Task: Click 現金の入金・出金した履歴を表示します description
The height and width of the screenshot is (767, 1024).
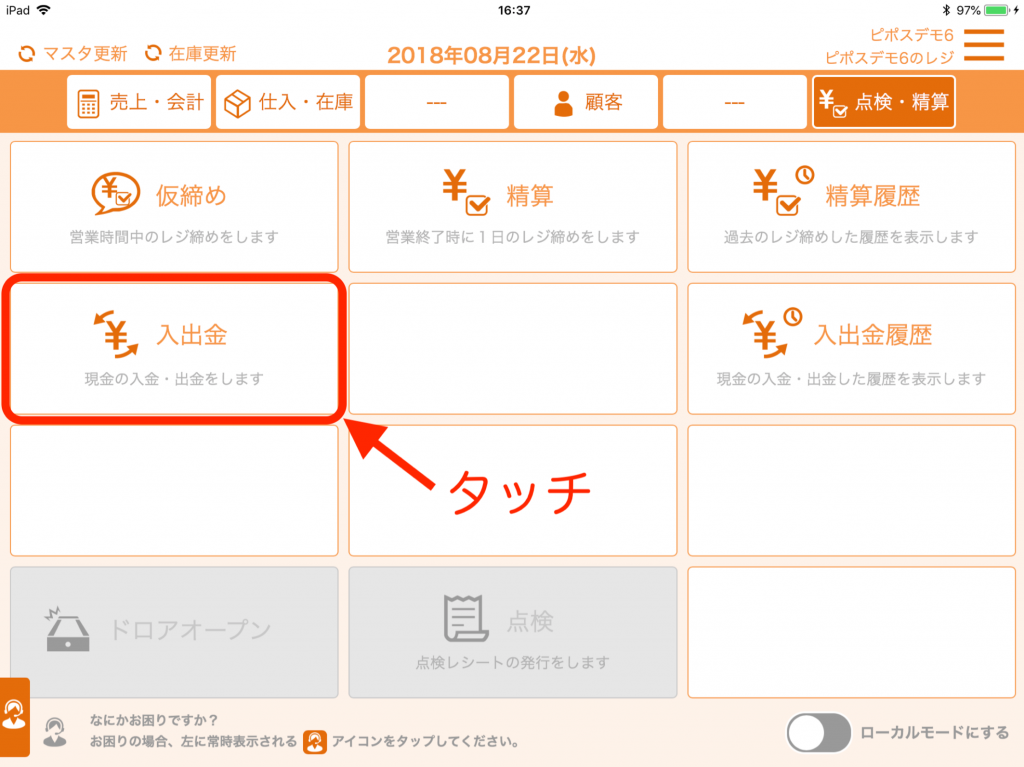Action: [x=851, y=379]
